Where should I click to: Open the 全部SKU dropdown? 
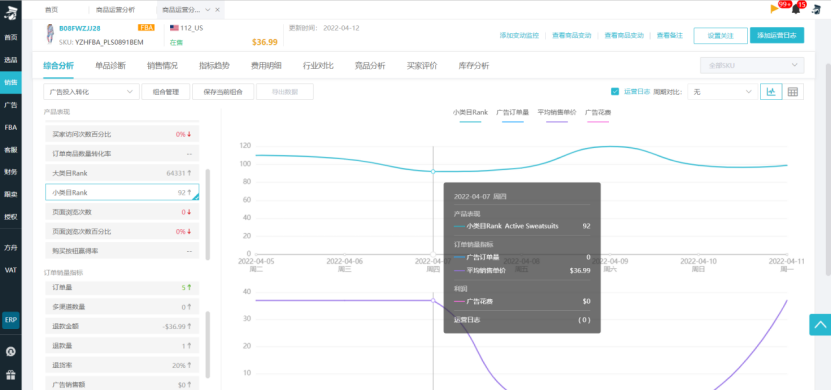coord(752,65)
